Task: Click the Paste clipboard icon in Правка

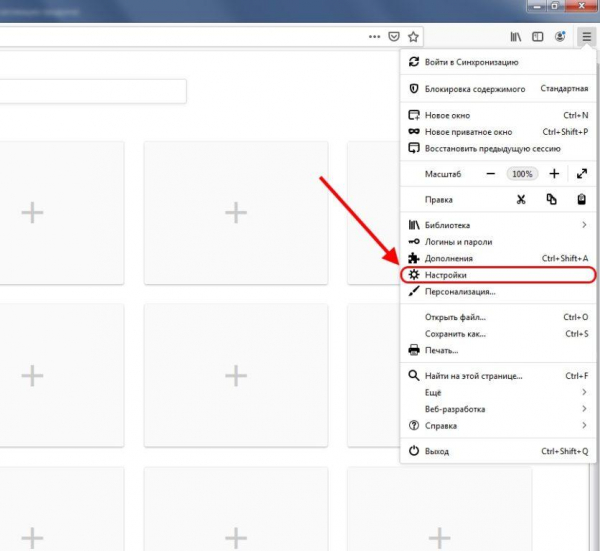Action: (581, 199)
